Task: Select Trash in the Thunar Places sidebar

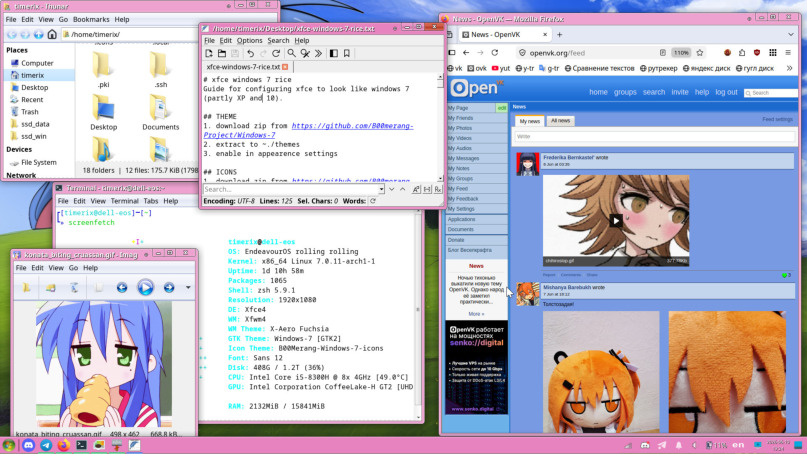Action: tap(29, 112)
